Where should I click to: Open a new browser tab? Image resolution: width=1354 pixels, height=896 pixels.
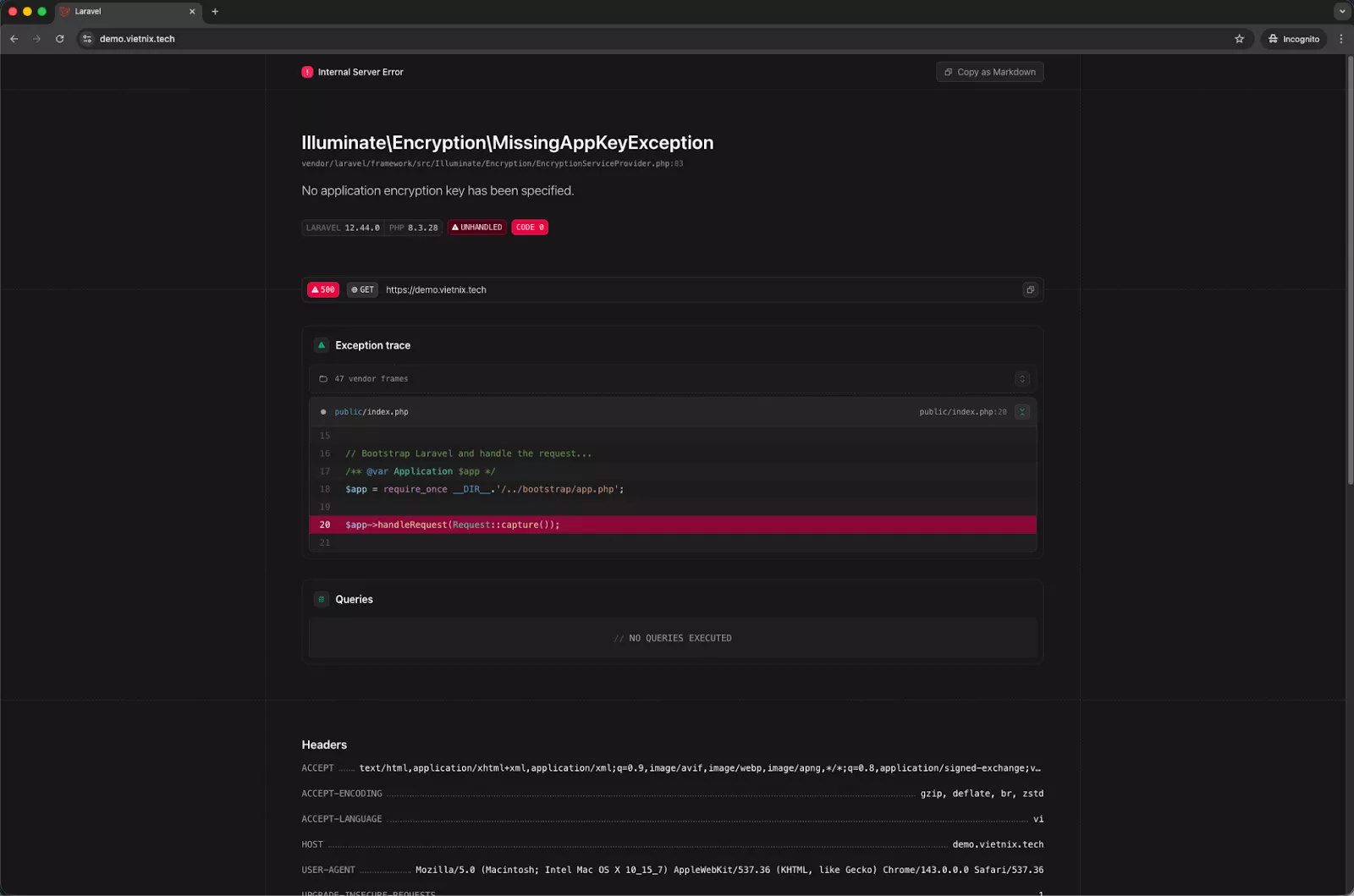click(x=215, y=12)
